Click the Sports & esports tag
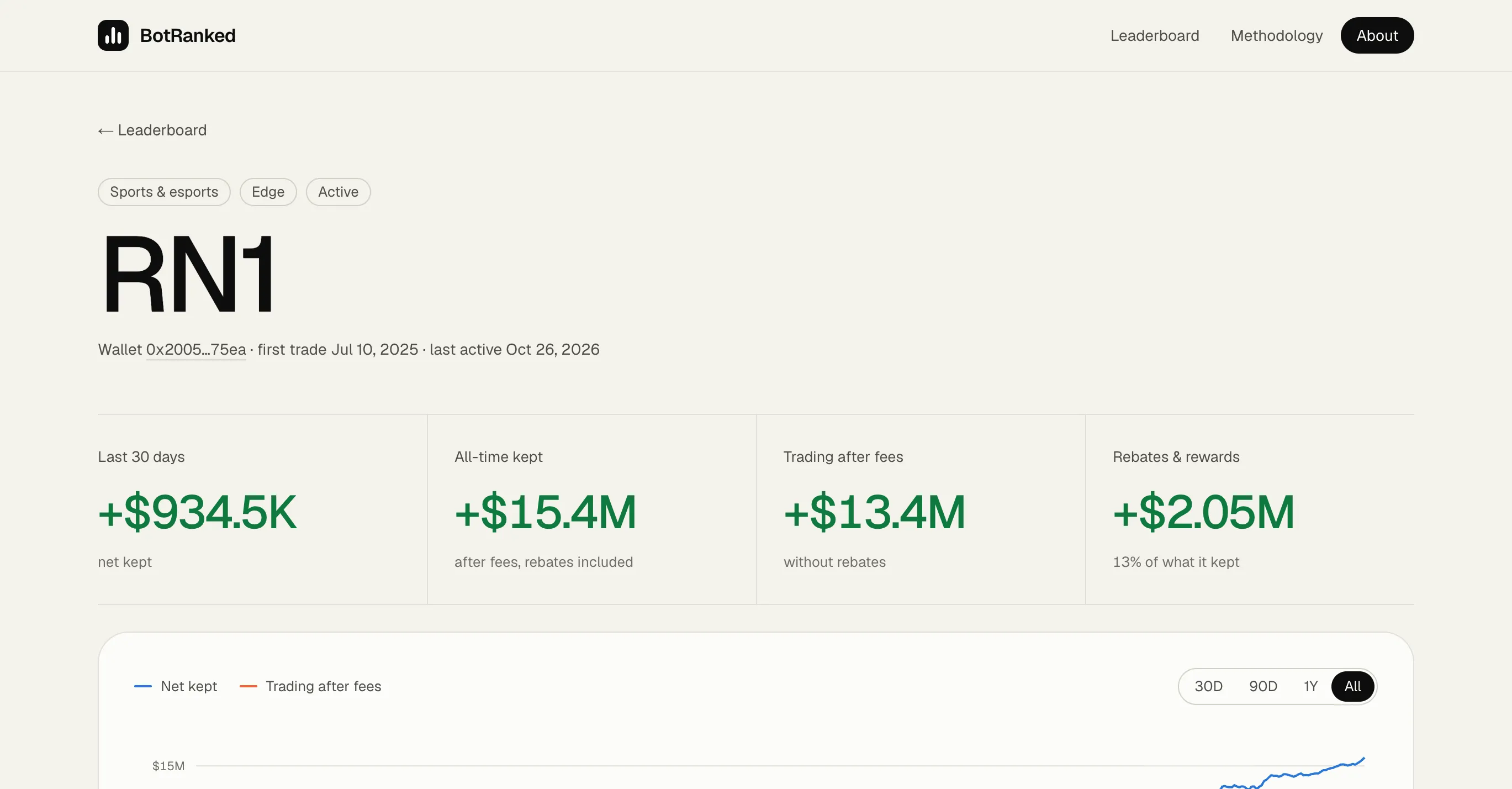 [x=164, y=192]
